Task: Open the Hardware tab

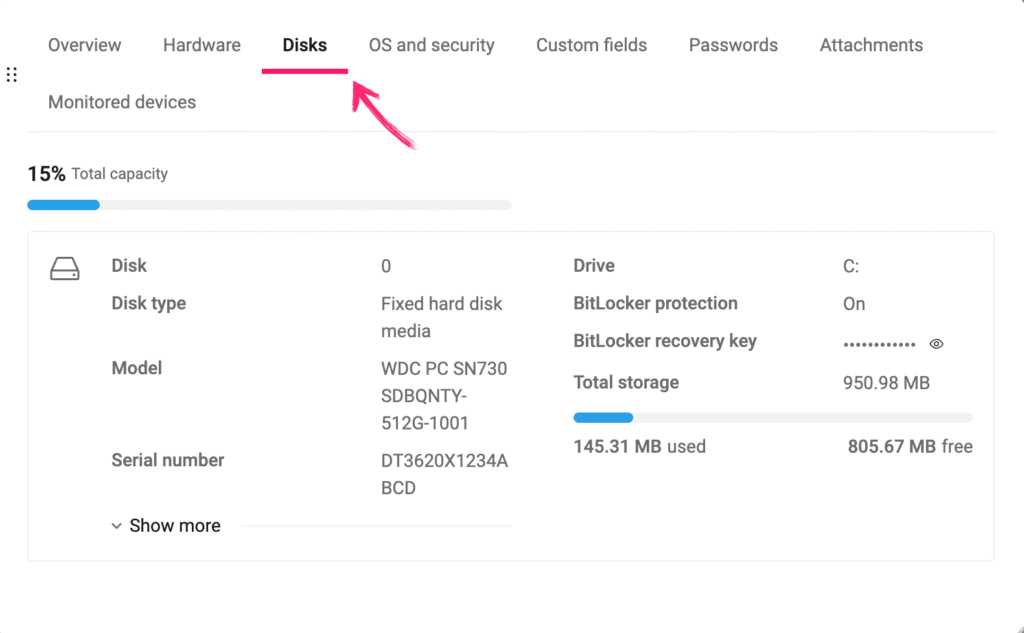Action: [x=202, y=45]
